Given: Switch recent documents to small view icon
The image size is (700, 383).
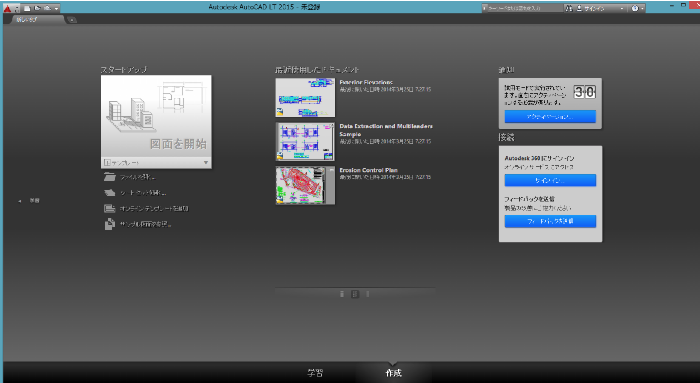Looking at the screenshot, I should [x=342, y=294].
